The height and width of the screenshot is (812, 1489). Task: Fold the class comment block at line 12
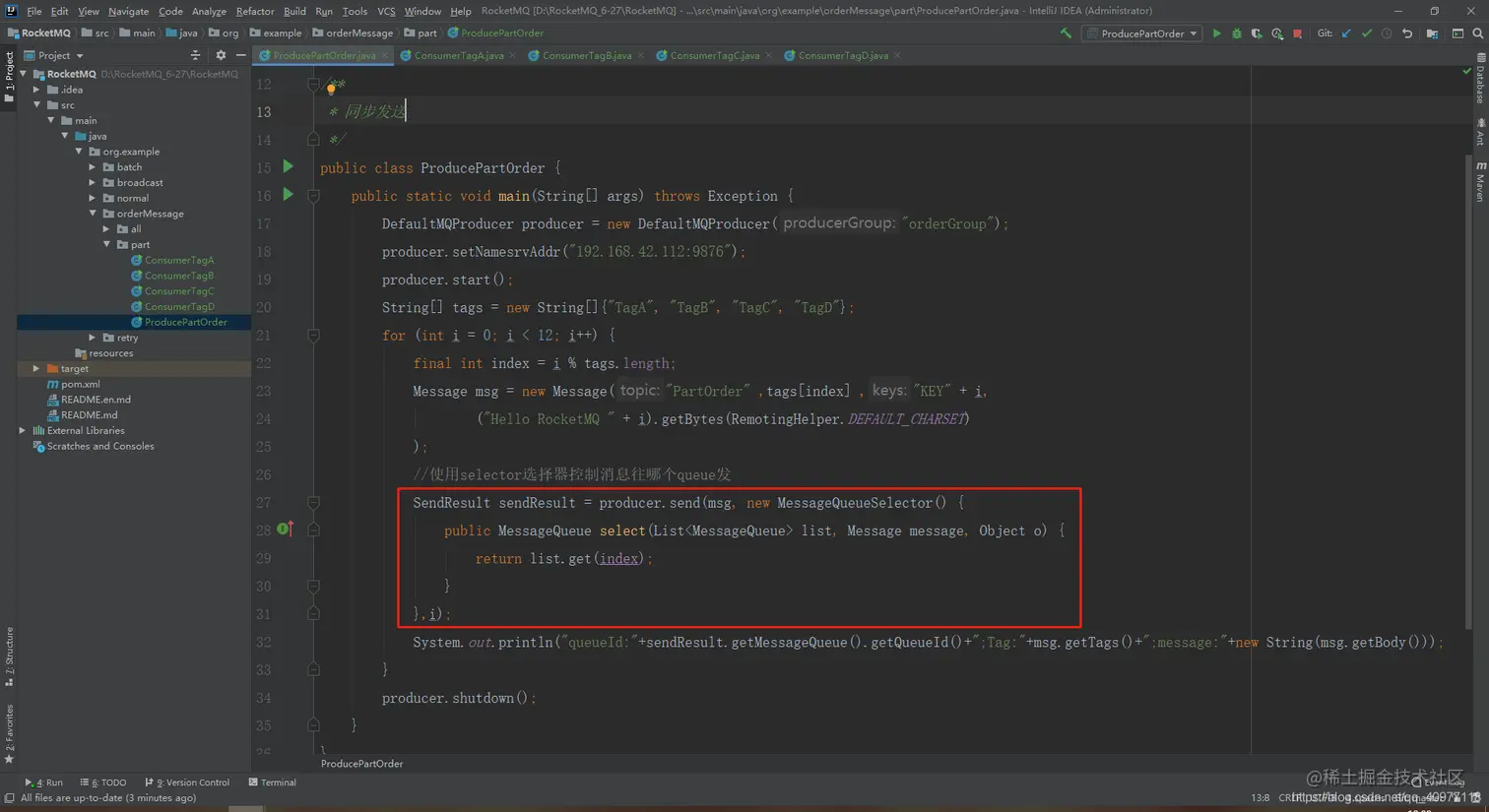[313, 85]
